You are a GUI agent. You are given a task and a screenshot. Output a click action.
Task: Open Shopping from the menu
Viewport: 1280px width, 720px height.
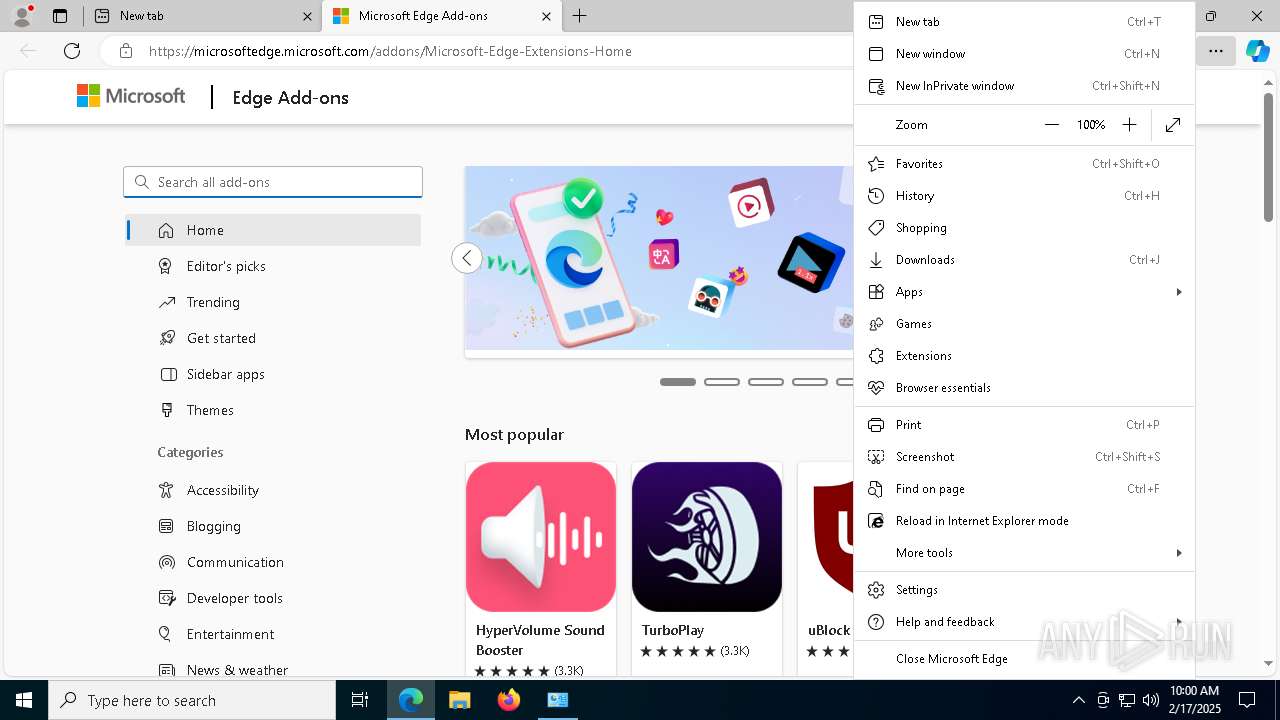[1025, 228]
